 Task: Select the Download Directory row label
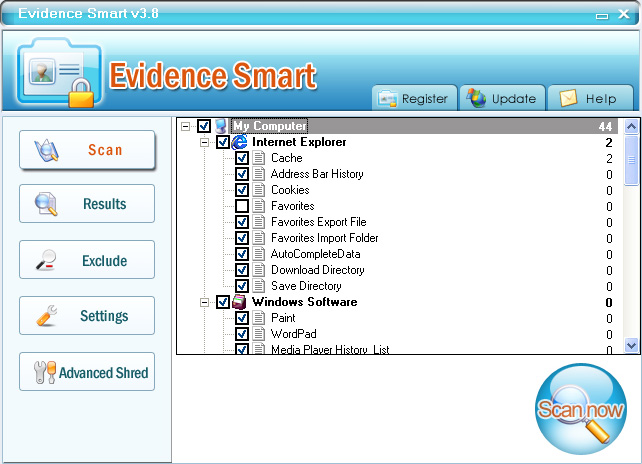318,270
